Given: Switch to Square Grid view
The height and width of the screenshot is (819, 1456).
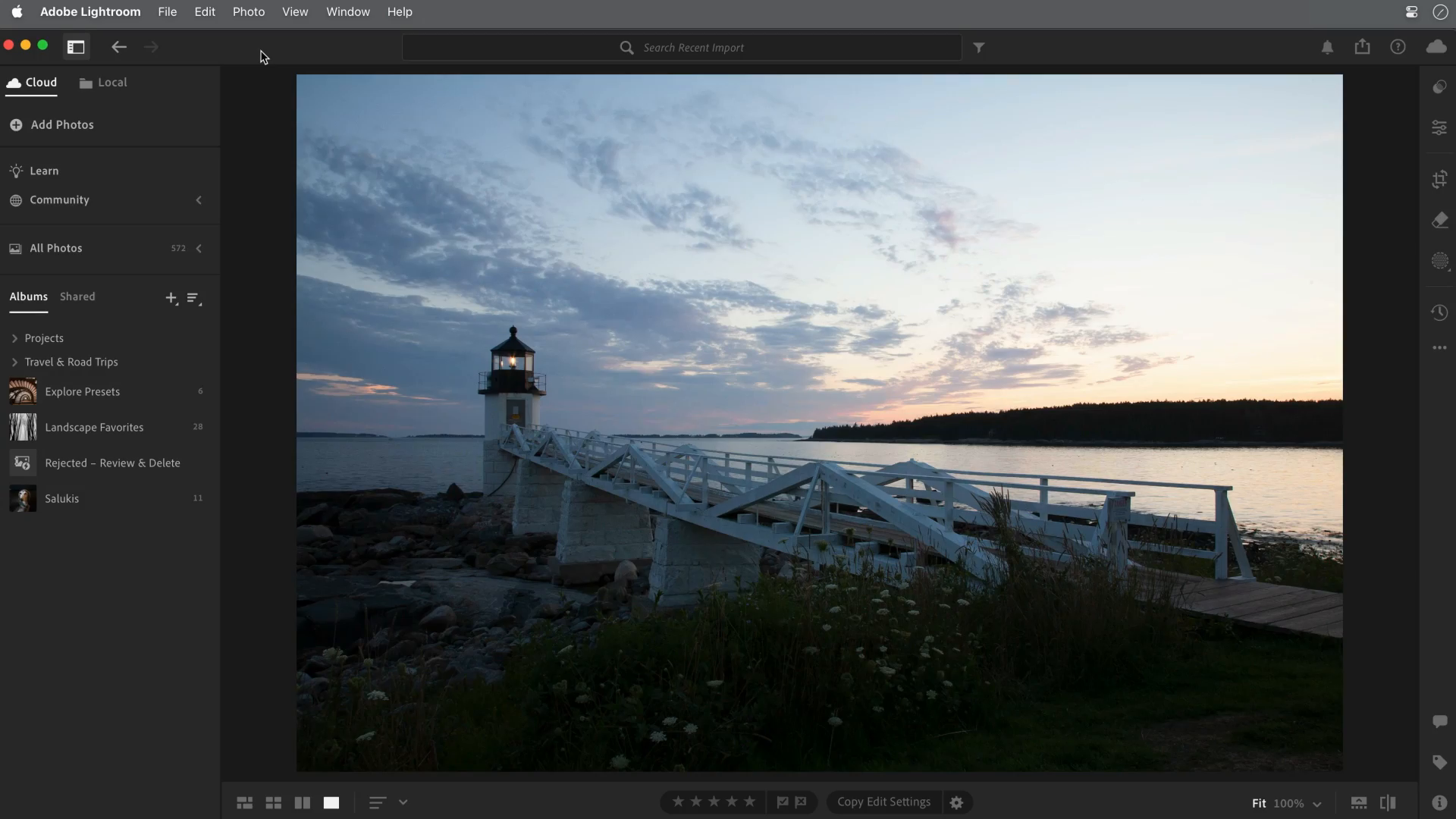Looking at the screenshot, I should tap(273, 802).
